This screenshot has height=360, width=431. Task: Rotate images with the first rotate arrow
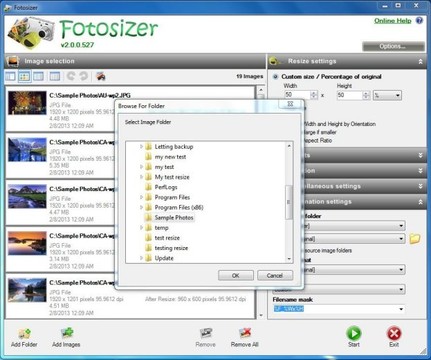[71, 76]
